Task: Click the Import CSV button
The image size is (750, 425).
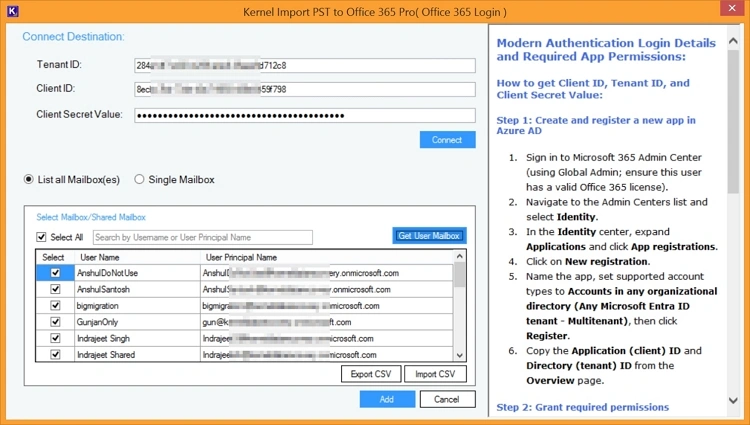Action: tap(435, 374)
